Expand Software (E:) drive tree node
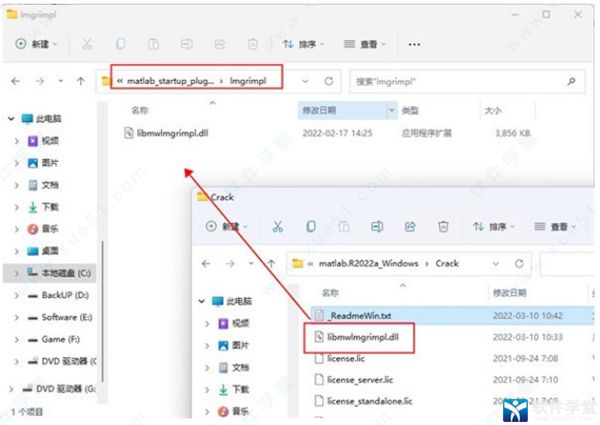This screenshot has height=425, width=600. click(x=17, y=317)
